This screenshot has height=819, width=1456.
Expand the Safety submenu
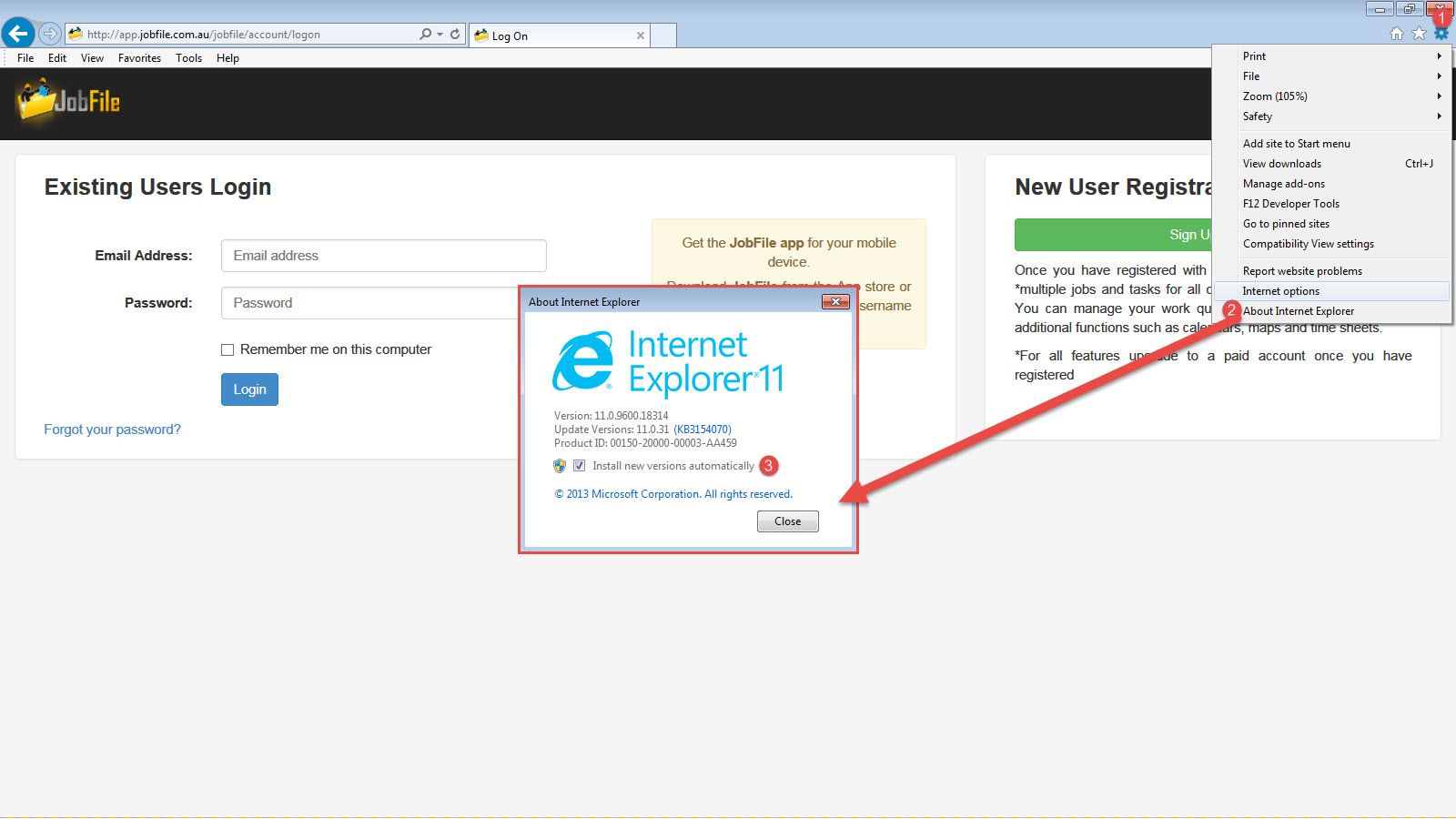pyautogui.click(x=1331, y=116)
